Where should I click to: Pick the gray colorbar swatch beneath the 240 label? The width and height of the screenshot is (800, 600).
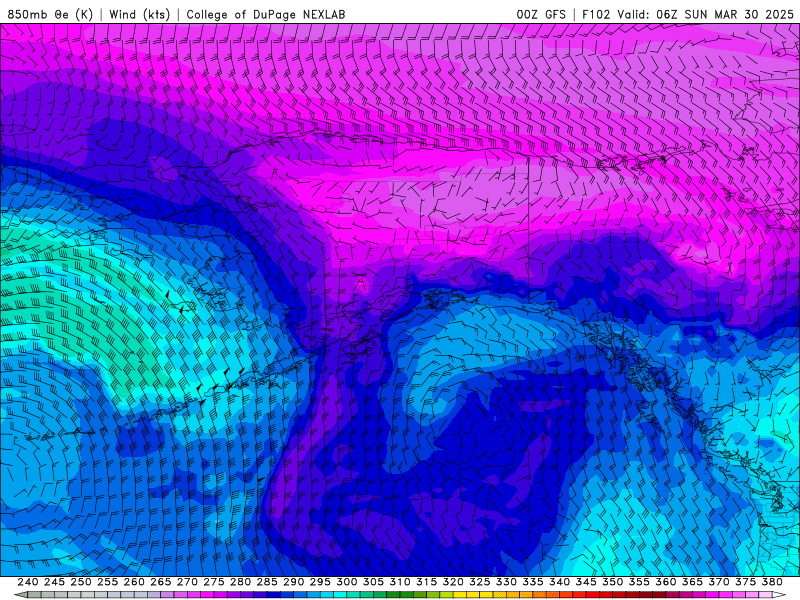33,595
